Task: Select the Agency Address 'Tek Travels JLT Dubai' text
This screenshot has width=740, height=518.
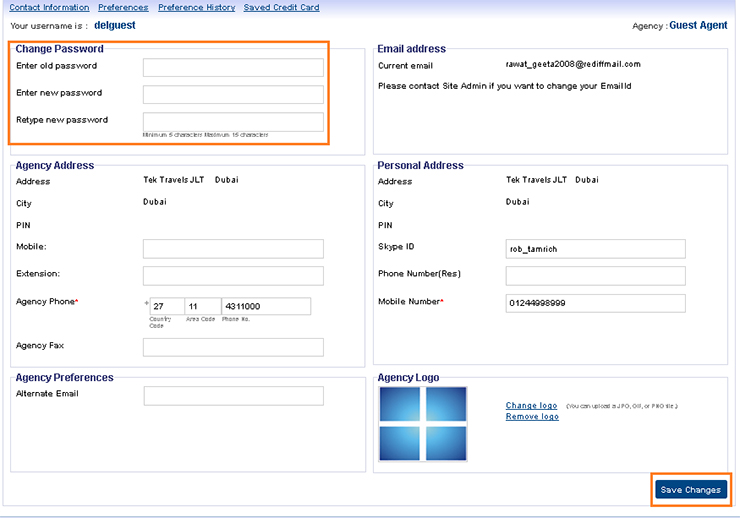Action: click(x=191, y=180)
